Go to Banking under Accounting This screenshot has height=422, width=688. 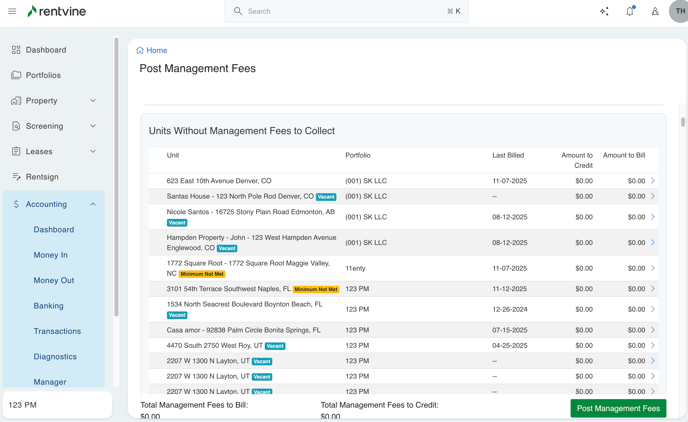tap(48, 306)
